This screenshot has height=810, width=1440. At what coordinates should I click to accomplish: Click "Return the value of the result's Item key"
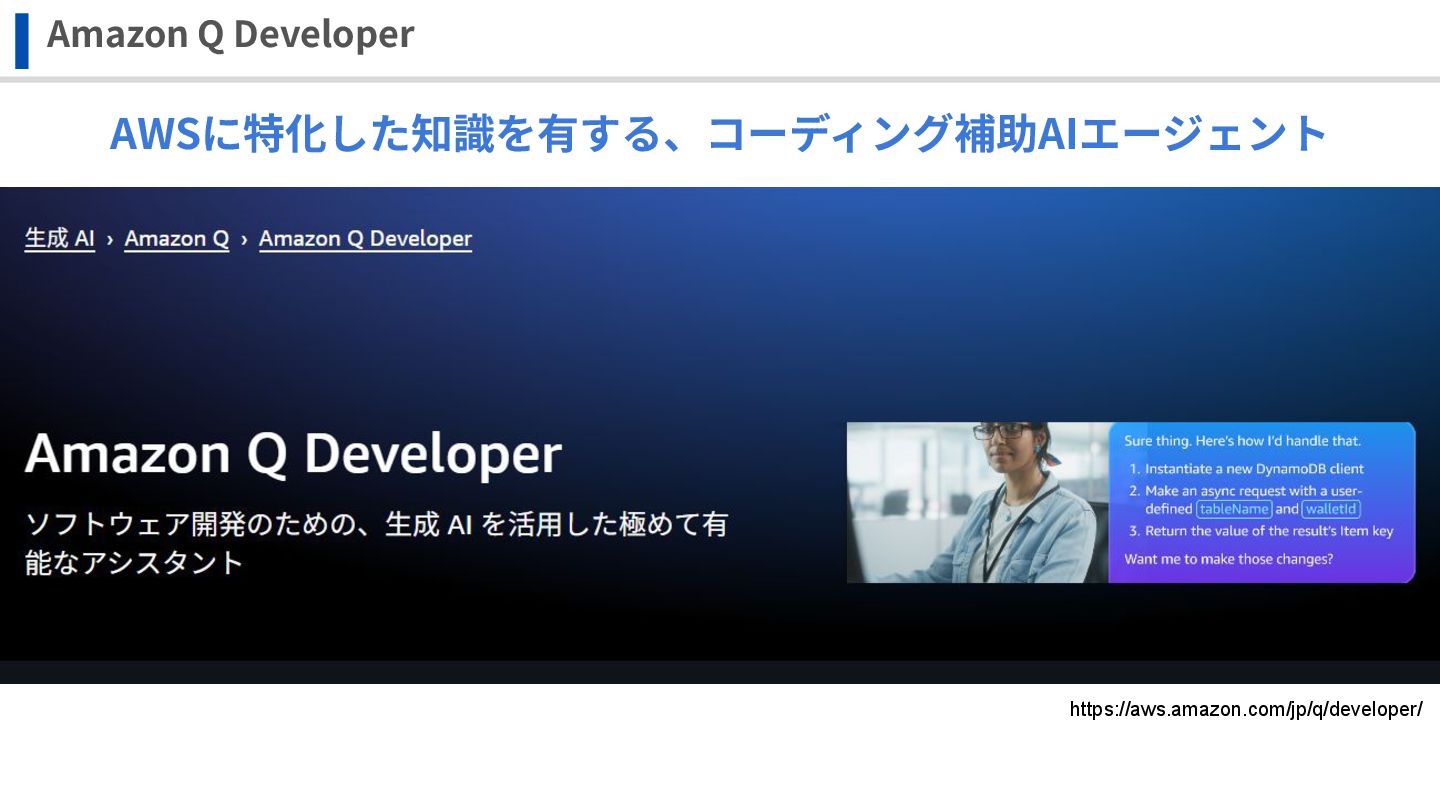point(1269,531)
